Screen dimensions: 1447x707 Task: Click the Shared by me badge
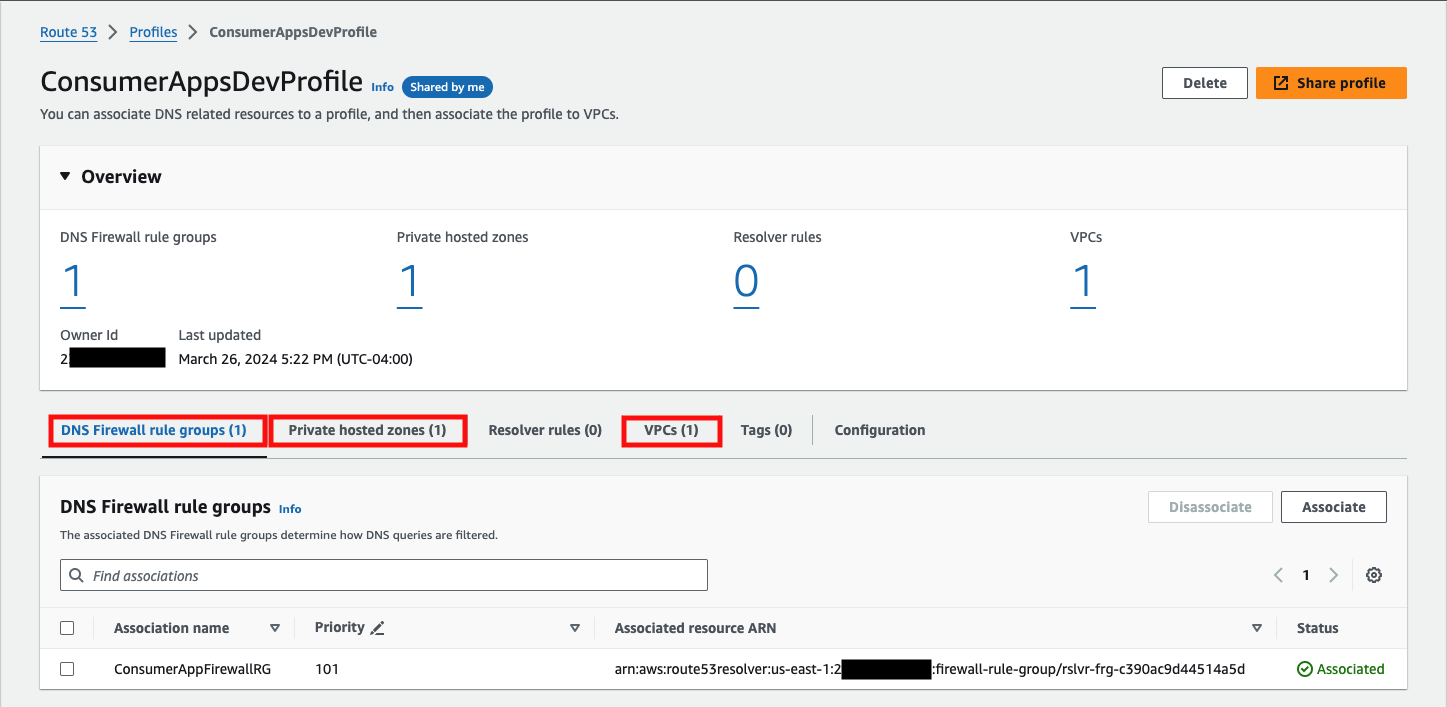pos(447,87)
